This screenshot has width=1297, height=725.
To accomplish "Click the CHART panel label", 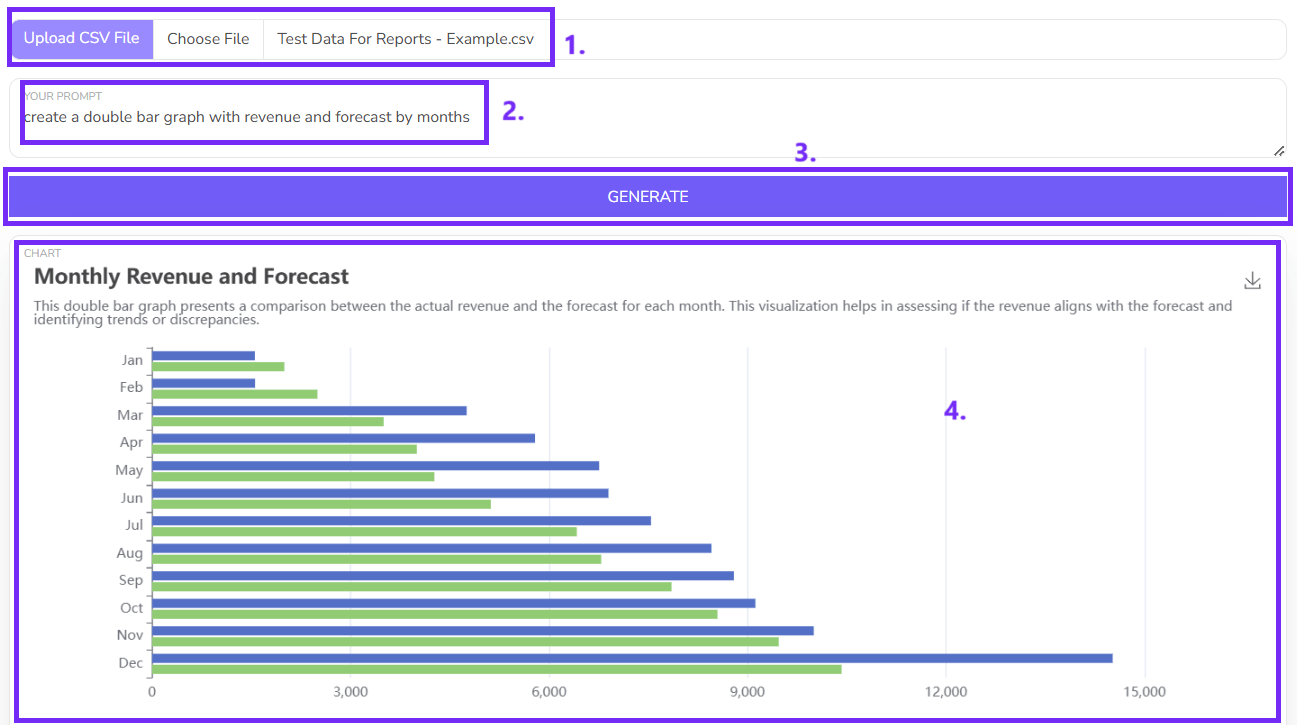I will 41,254.
